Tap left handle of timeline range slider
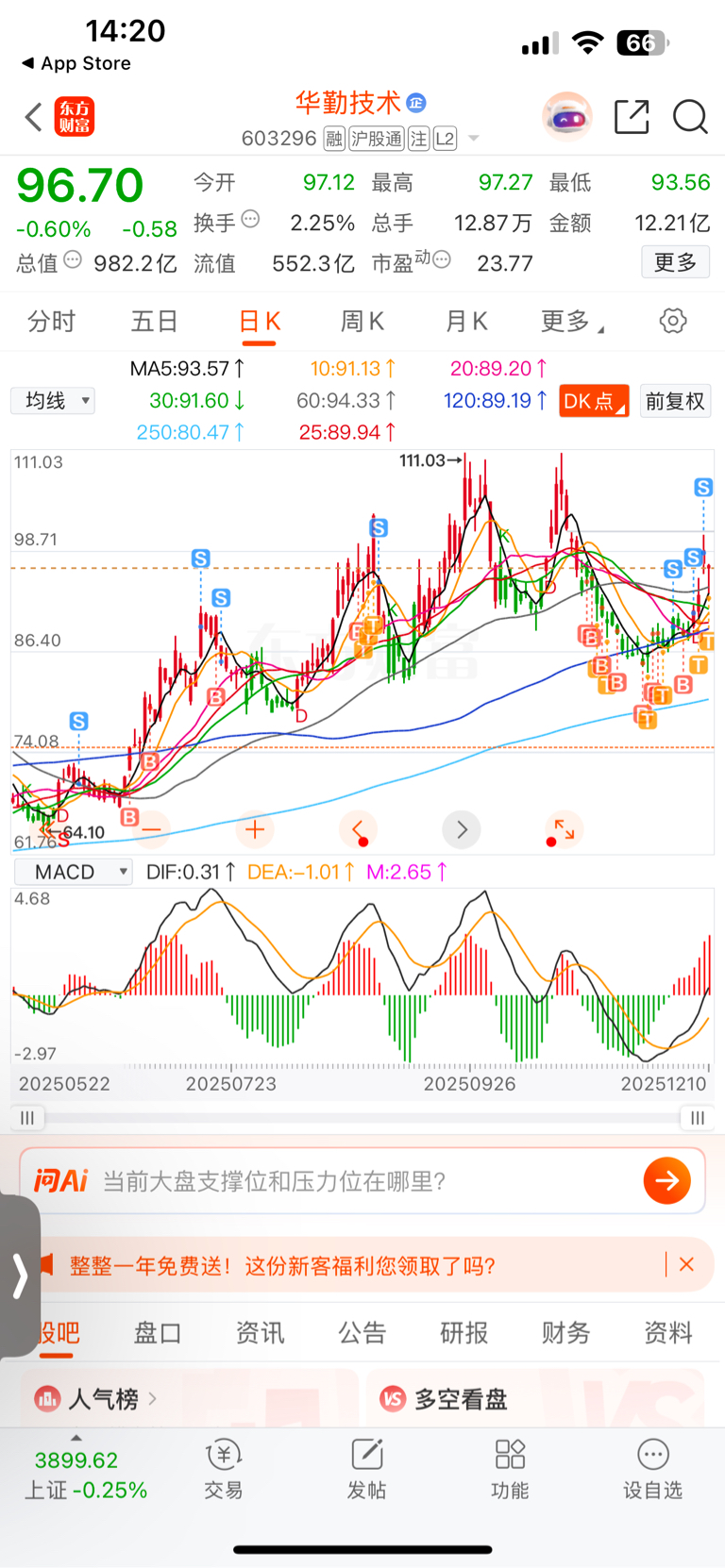 pyautogui.click(x=27, y=1118)
